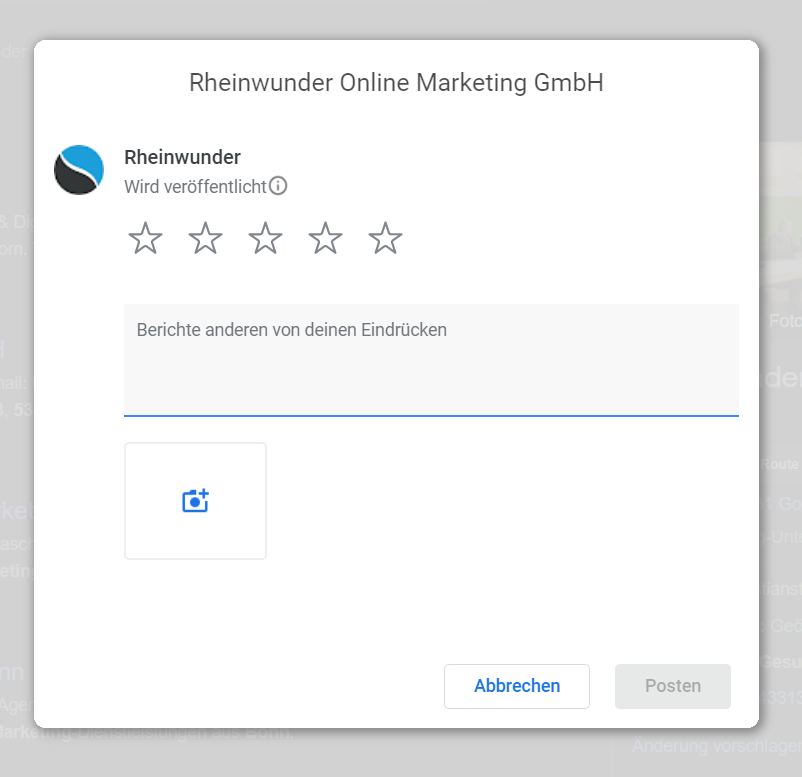Rate with two stars

(x=205, y=238)
